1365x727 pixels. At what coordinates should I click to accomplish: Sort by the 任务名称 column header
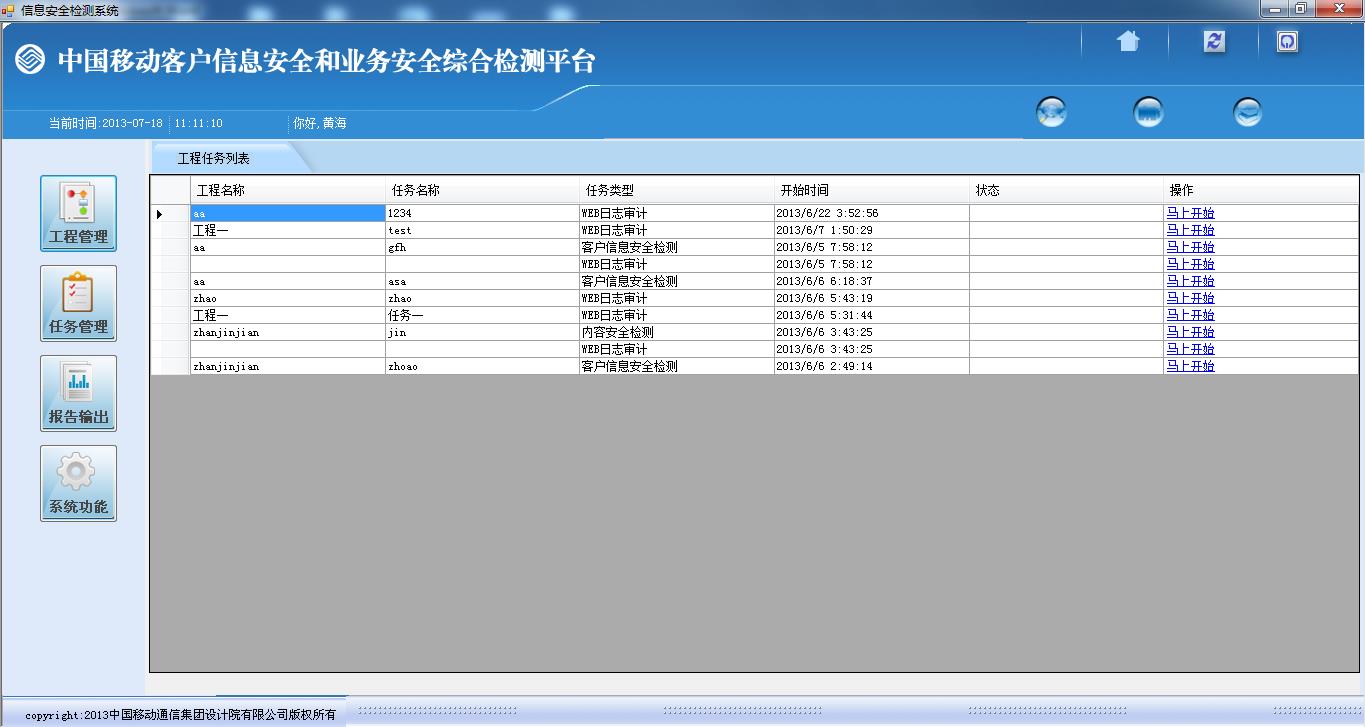coord(482,190)
